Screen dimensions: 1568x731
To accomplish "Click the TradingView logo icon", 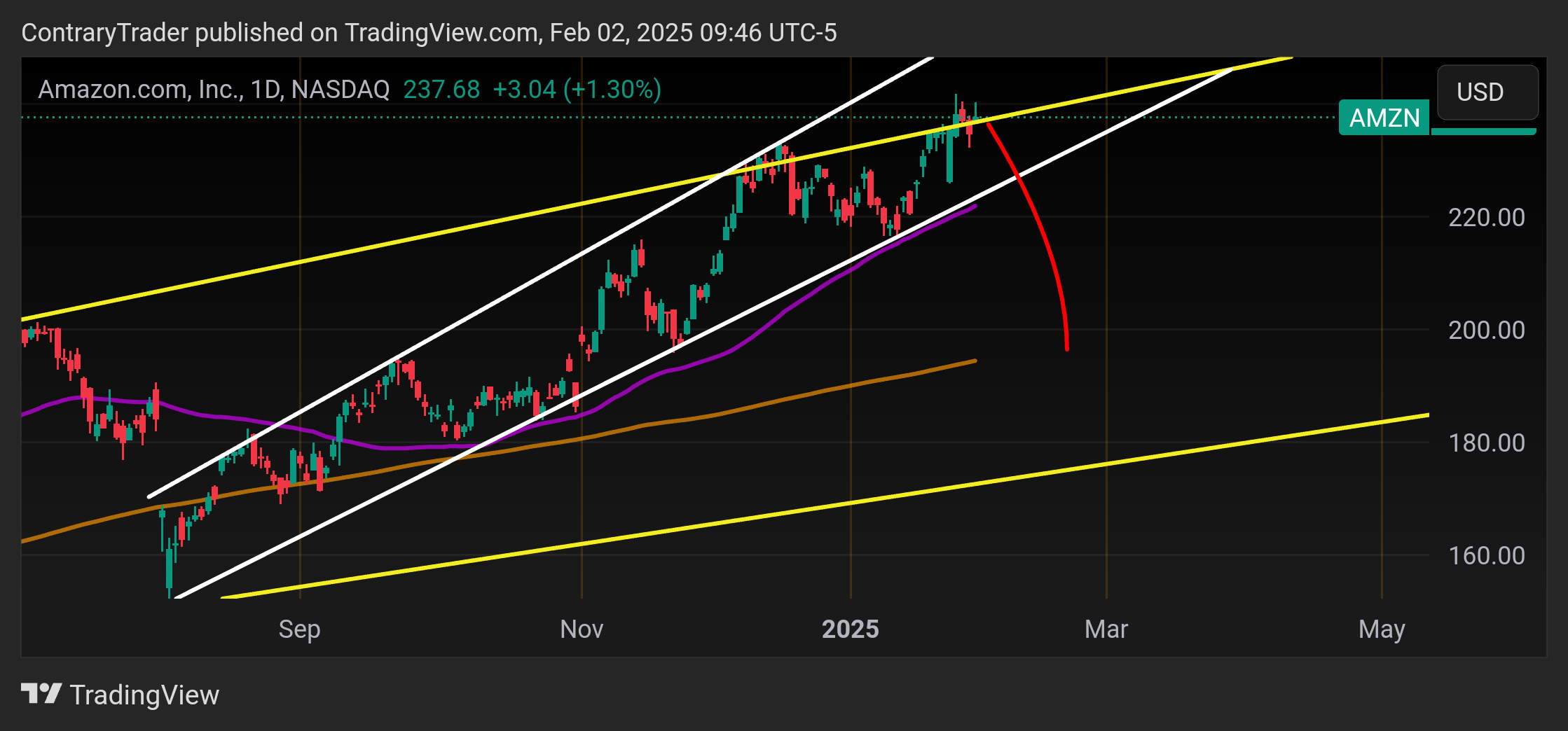I will coord(41,694).
